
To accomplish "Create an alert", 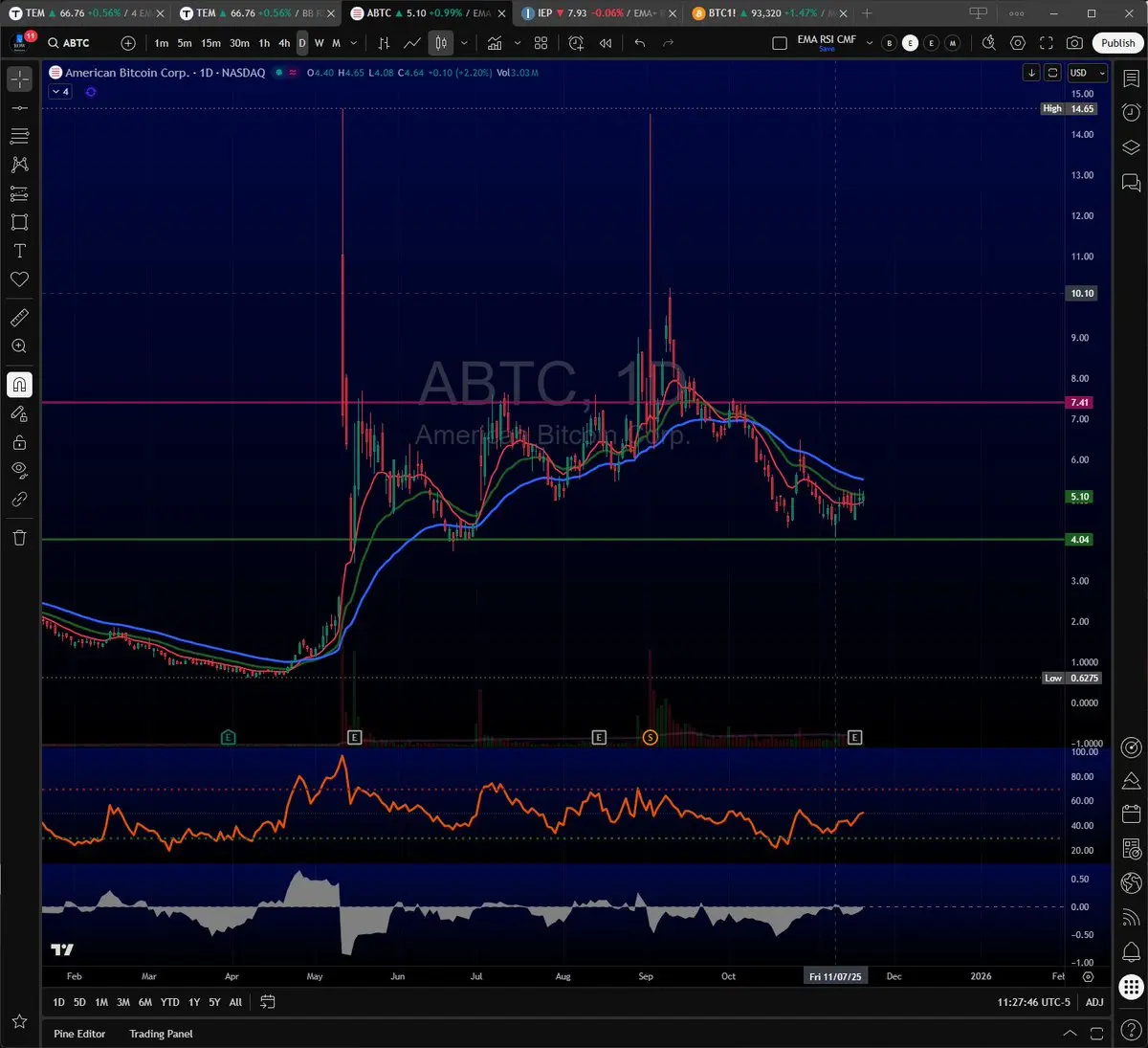I will tap(576, 43).
